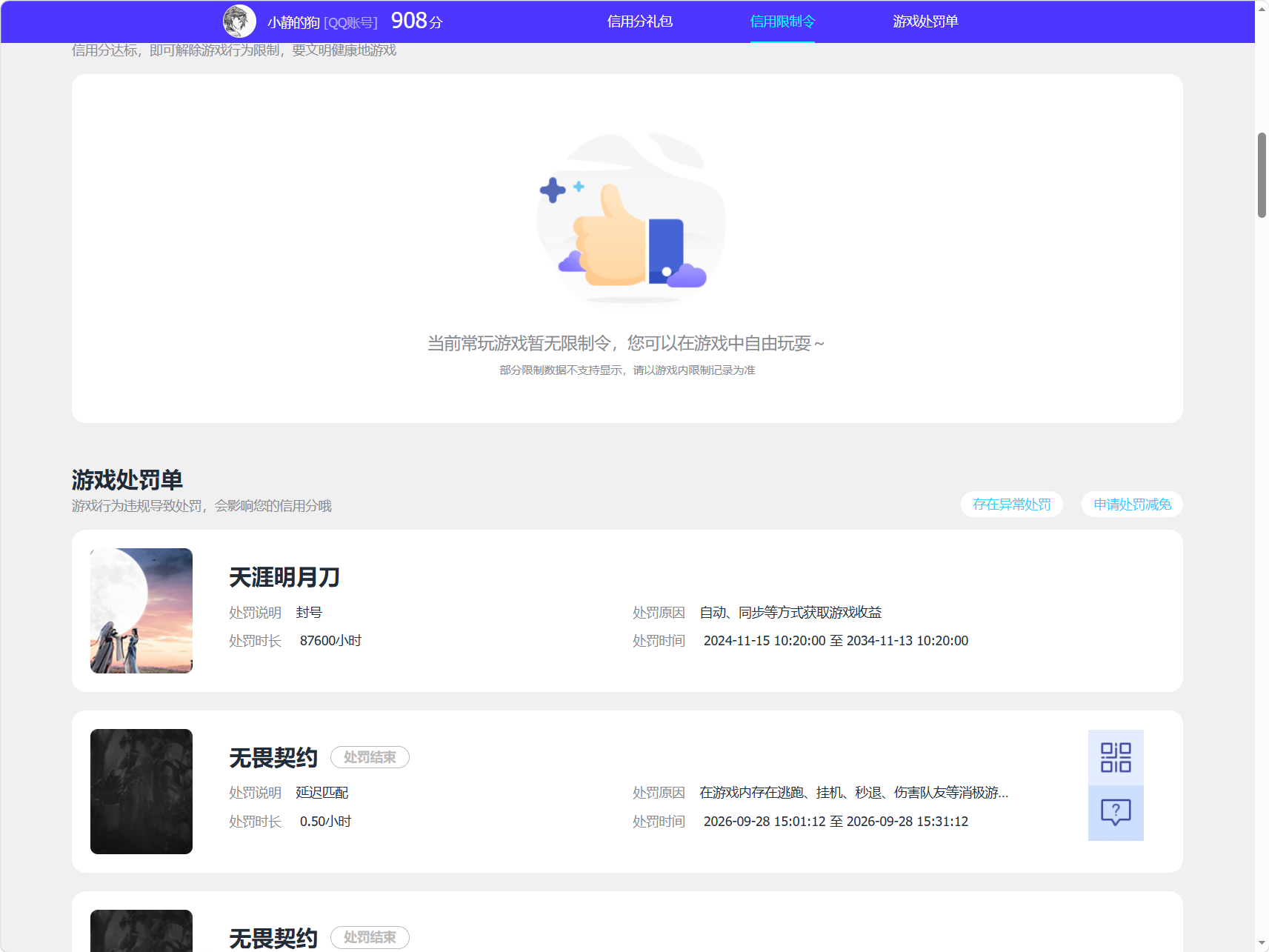Image resolution: width=1269 pixels, height=952 pixels.
Task: Open the help question bubble icon
Action: (1116, 813)
